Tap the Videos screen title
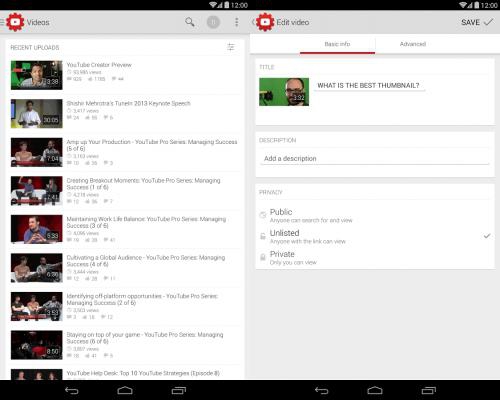Viewport: 500px width, 400px height. tap(38, 22)
